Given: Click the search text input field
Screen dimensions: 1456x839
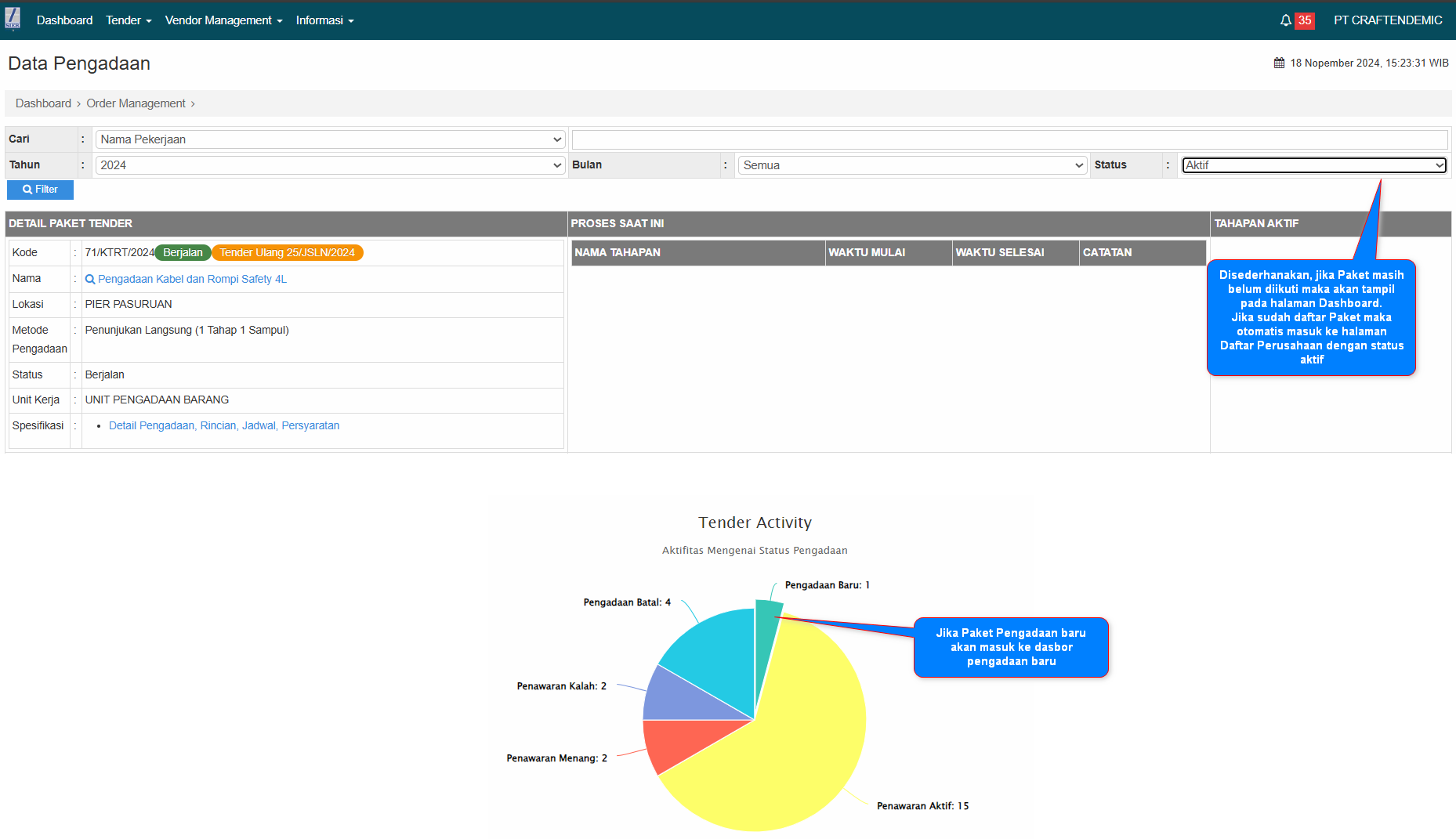Looking at the screenshot, I should (1009, 139).
